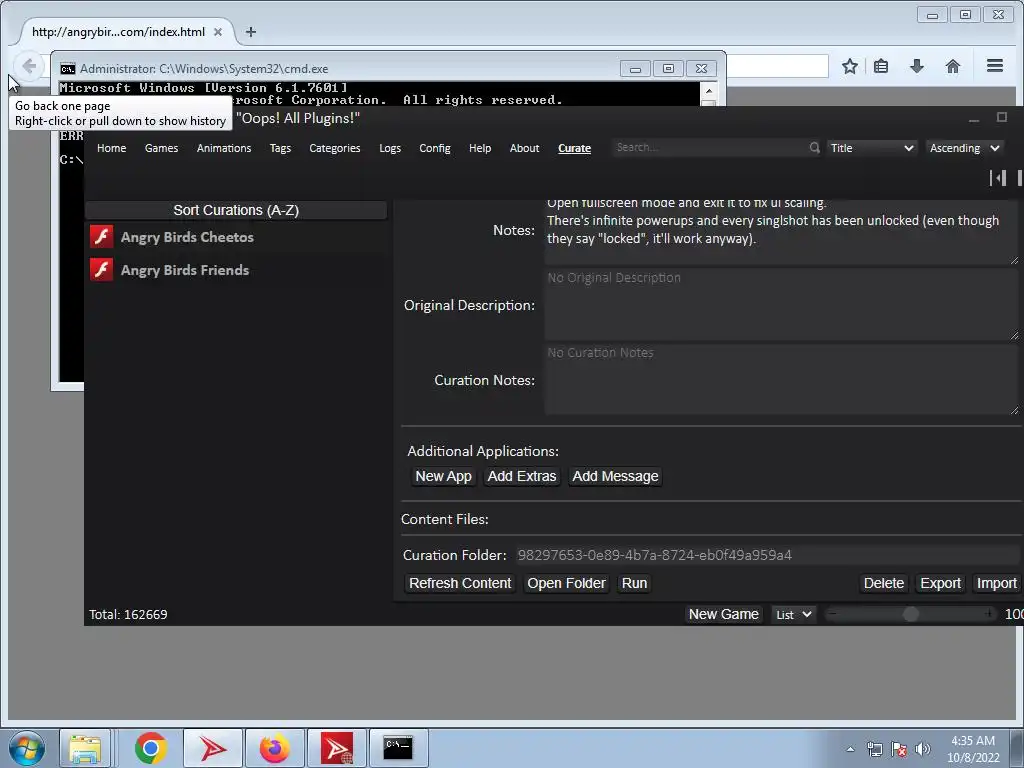This screenshot has width=1024, height=768.
Task: Select the Angry Birds Friends curation
Action: point(236,270)
